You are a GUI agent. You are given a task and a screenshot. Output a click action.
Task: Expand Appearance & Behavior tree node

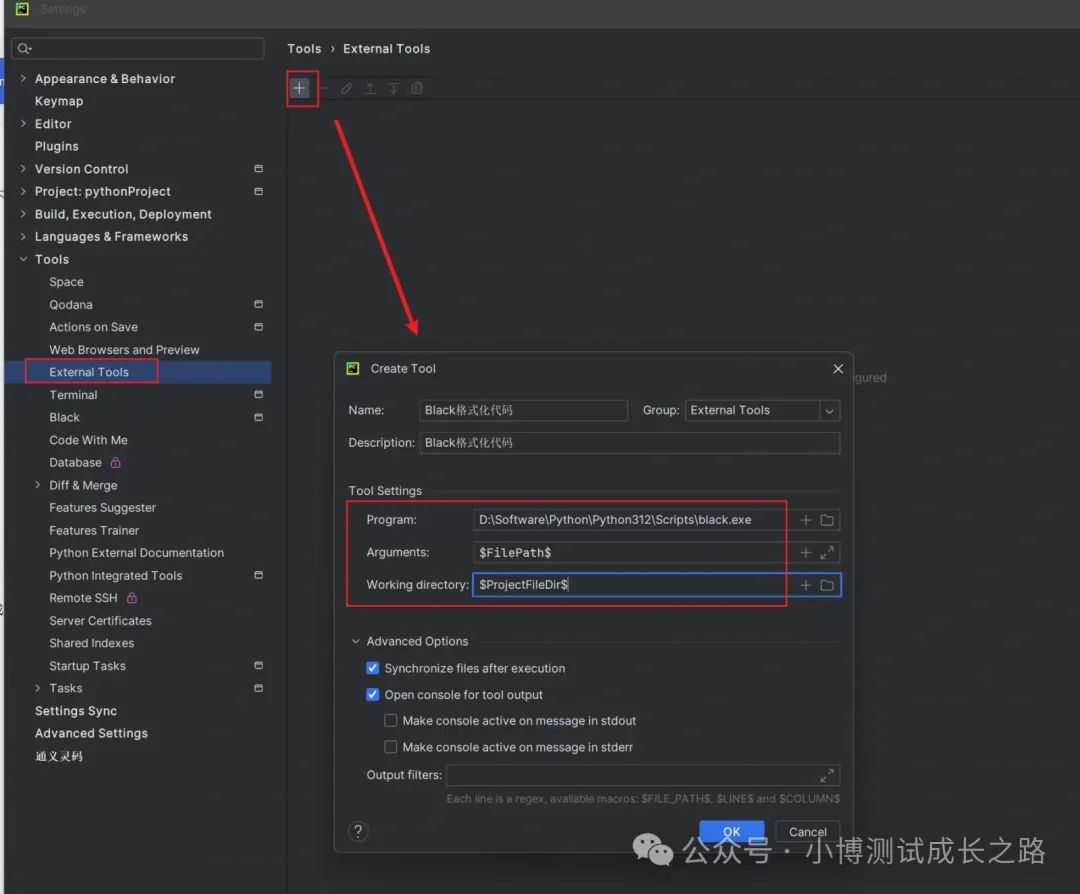(23, 79)
